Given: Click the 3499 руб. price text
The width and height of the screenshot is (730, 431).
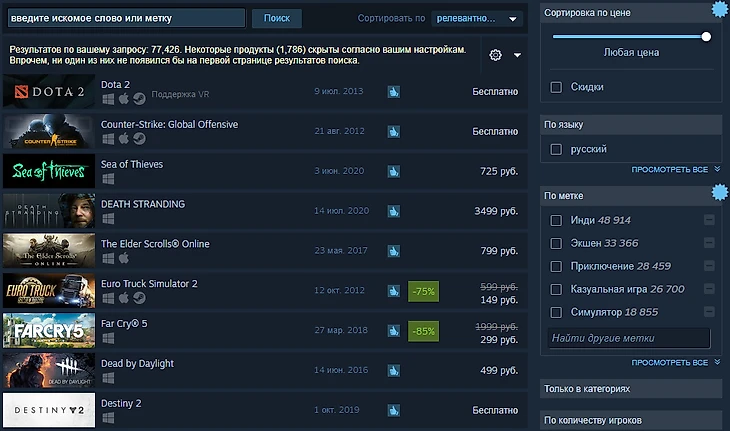Looking at the screenshot, I should pos(496,211).
